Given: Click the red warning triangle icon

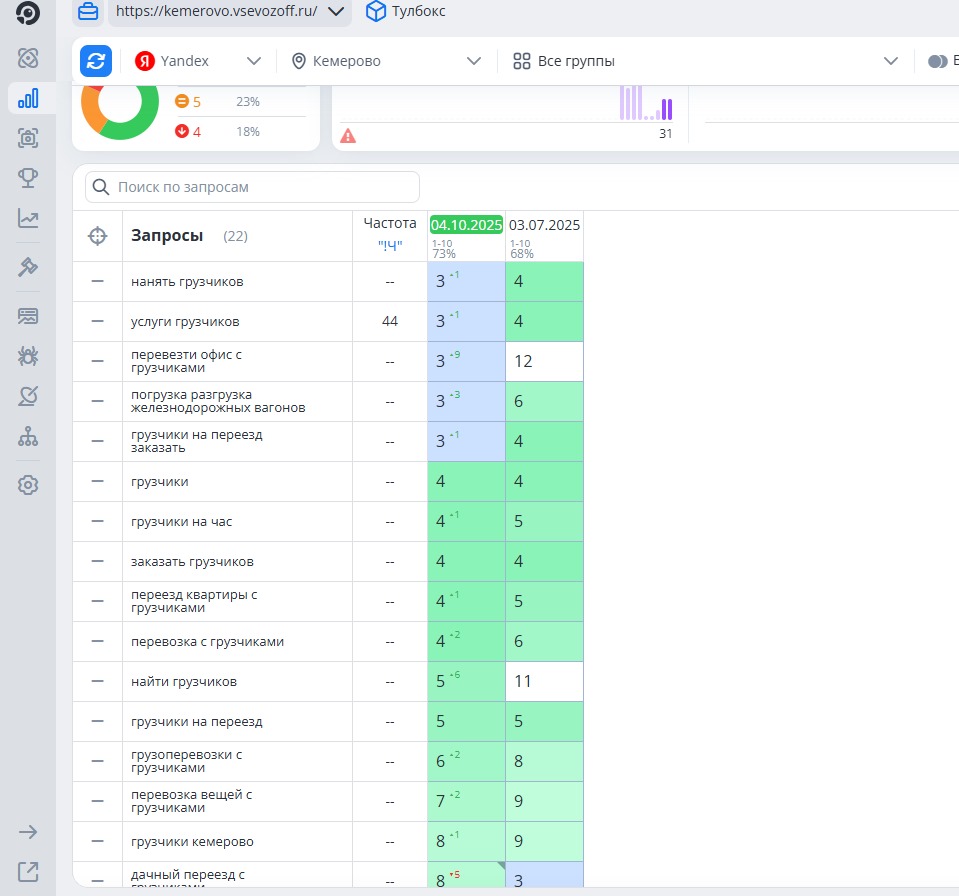Looking at the screenshot, I should click(348, 136).
